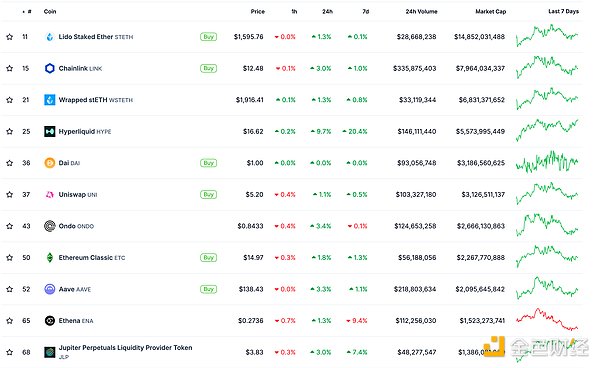
Task: Click the Aave purple logo
Action: point(50,289)
